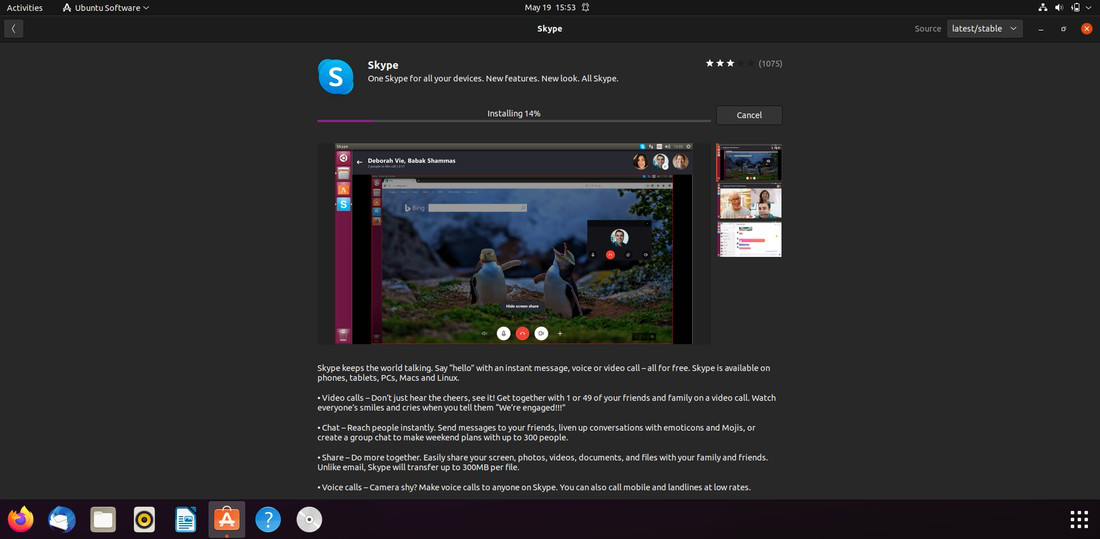The width and height of the screenshot is (1100, 539).
Task: Select the video call screenshot thumbnail
Action: tap(749, 202)
